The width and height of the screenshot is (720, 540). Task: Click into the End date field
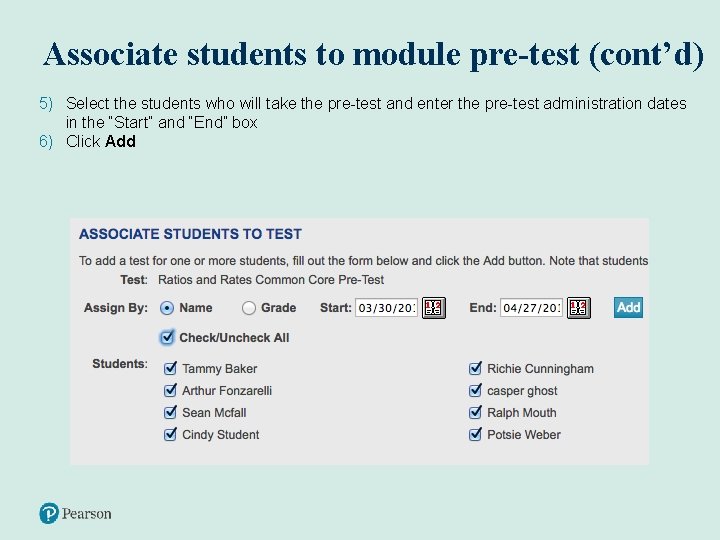pyautogui.click(x=530, y=308)
